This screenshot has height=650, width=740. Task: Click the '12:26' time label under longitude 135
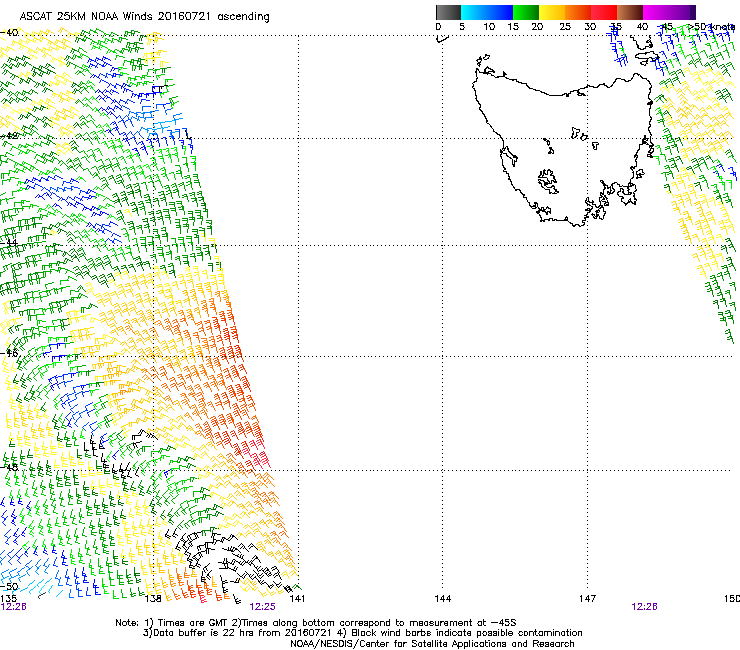pos(14,607)
